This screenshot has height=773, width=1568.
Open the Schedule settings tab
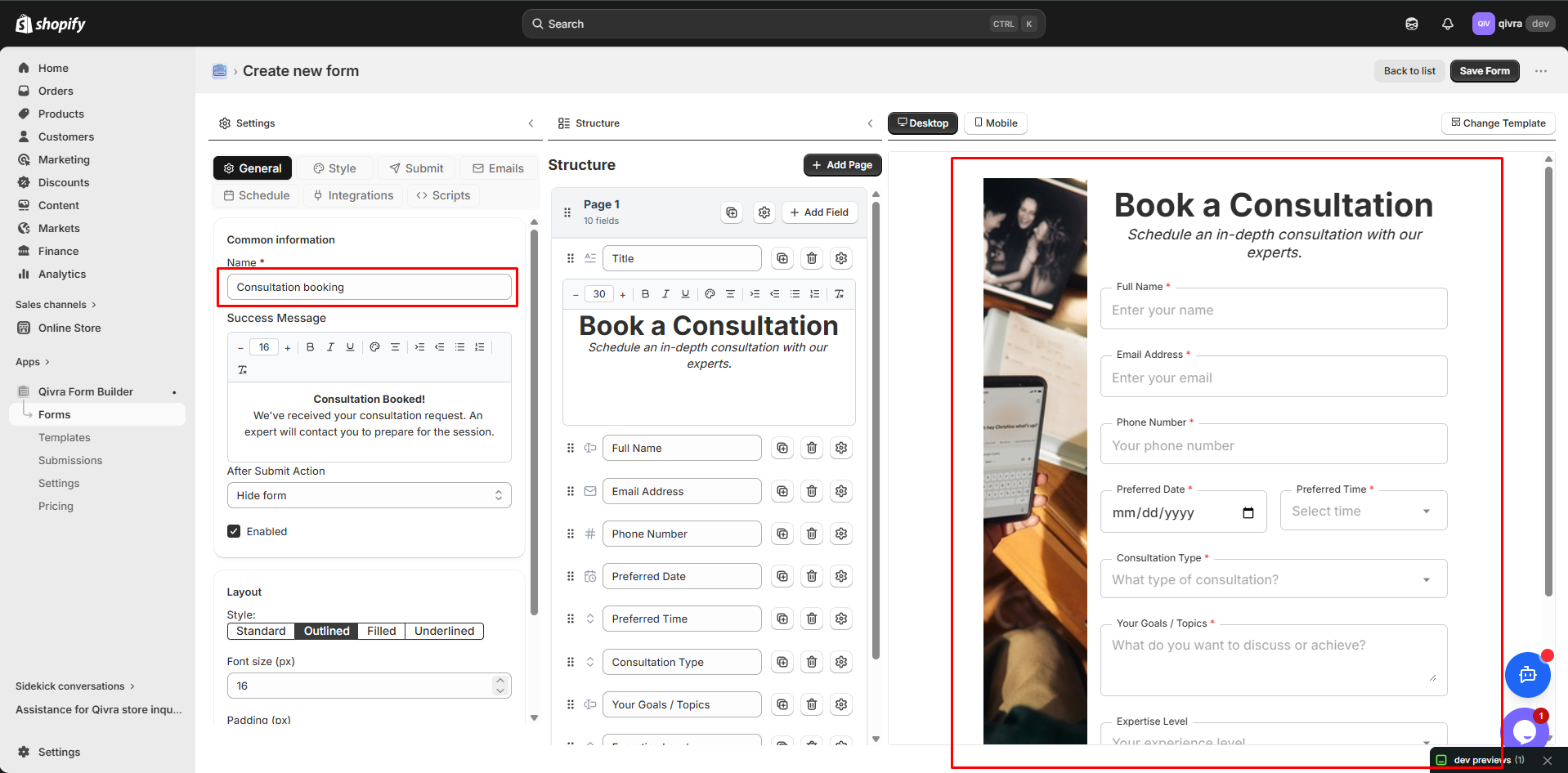coord(257,195)
